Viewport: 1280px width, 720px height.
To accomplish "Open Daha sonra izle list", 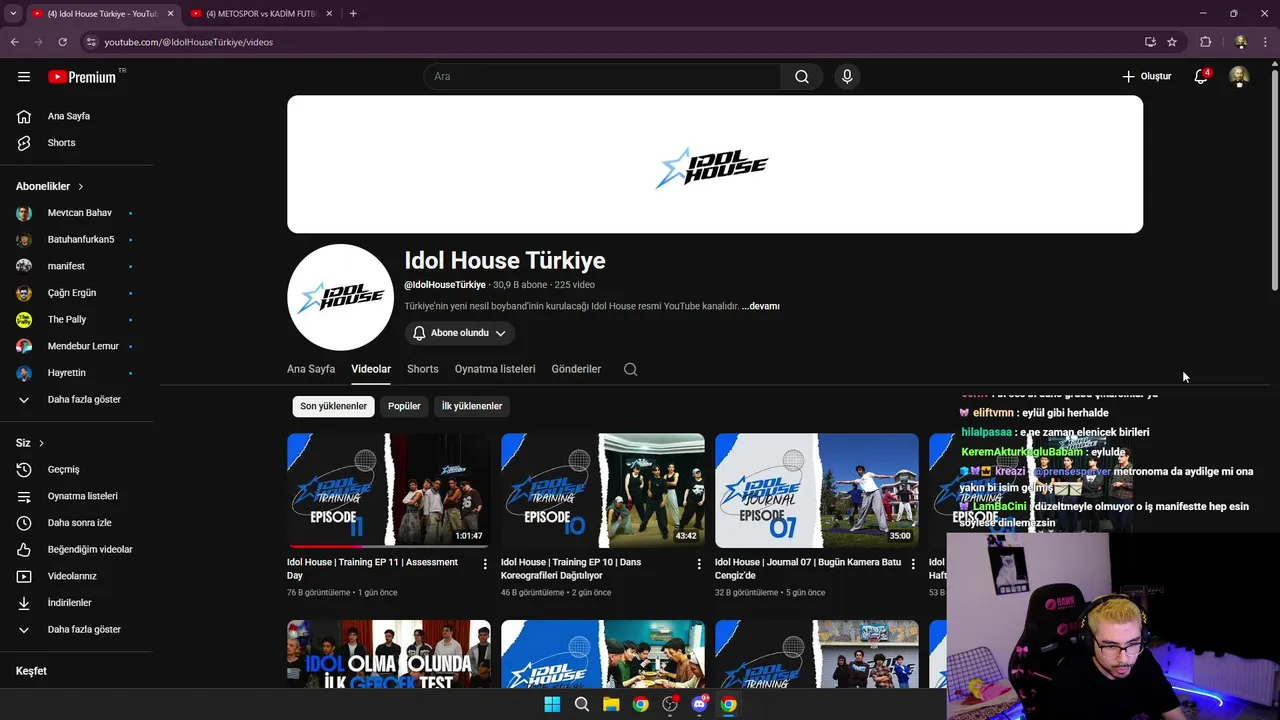I will [x=80, y=523].
